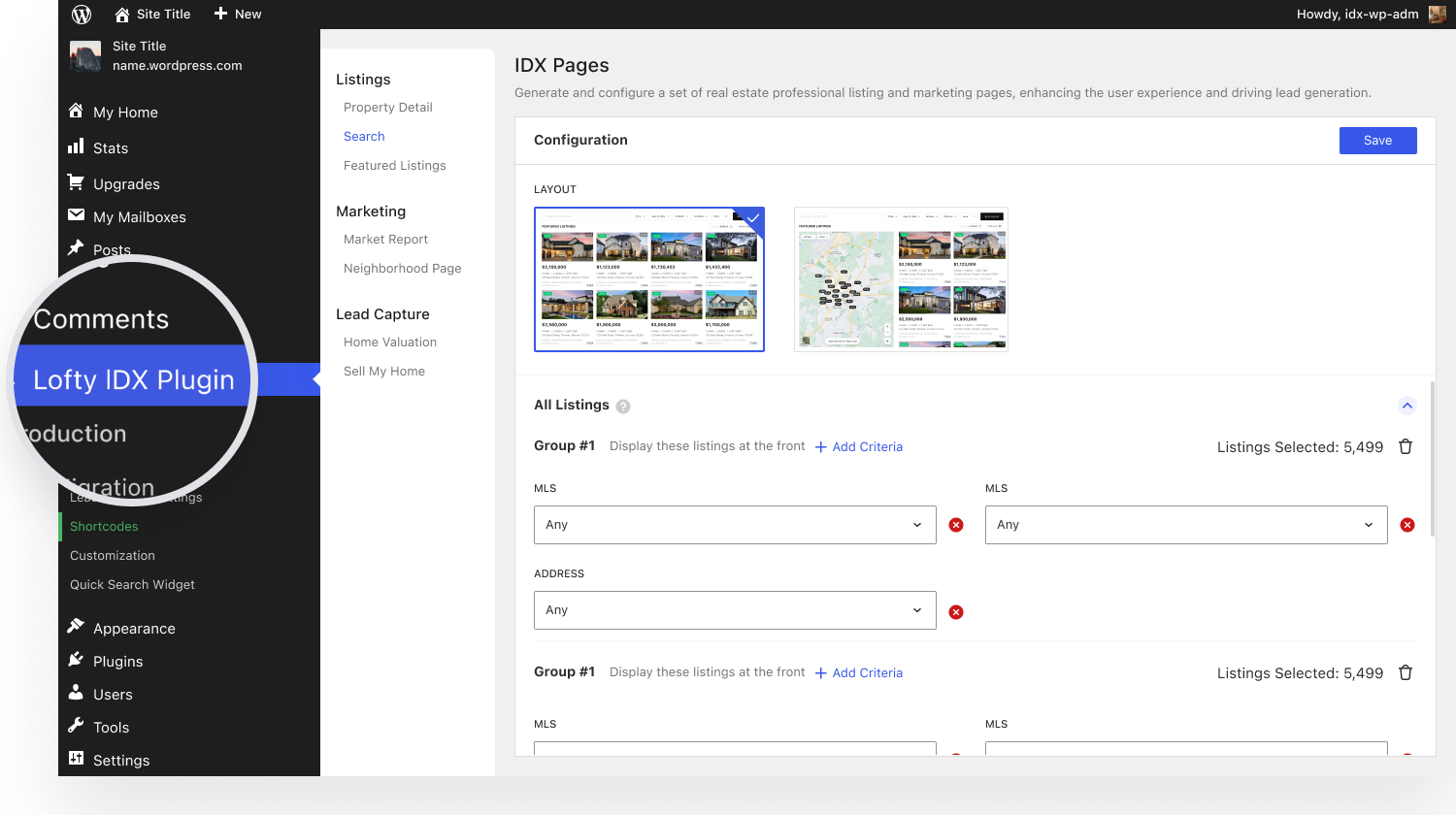Remove the ADDRESS criteria with red X
Screen dimensions: 1456x815
(956, 612)
